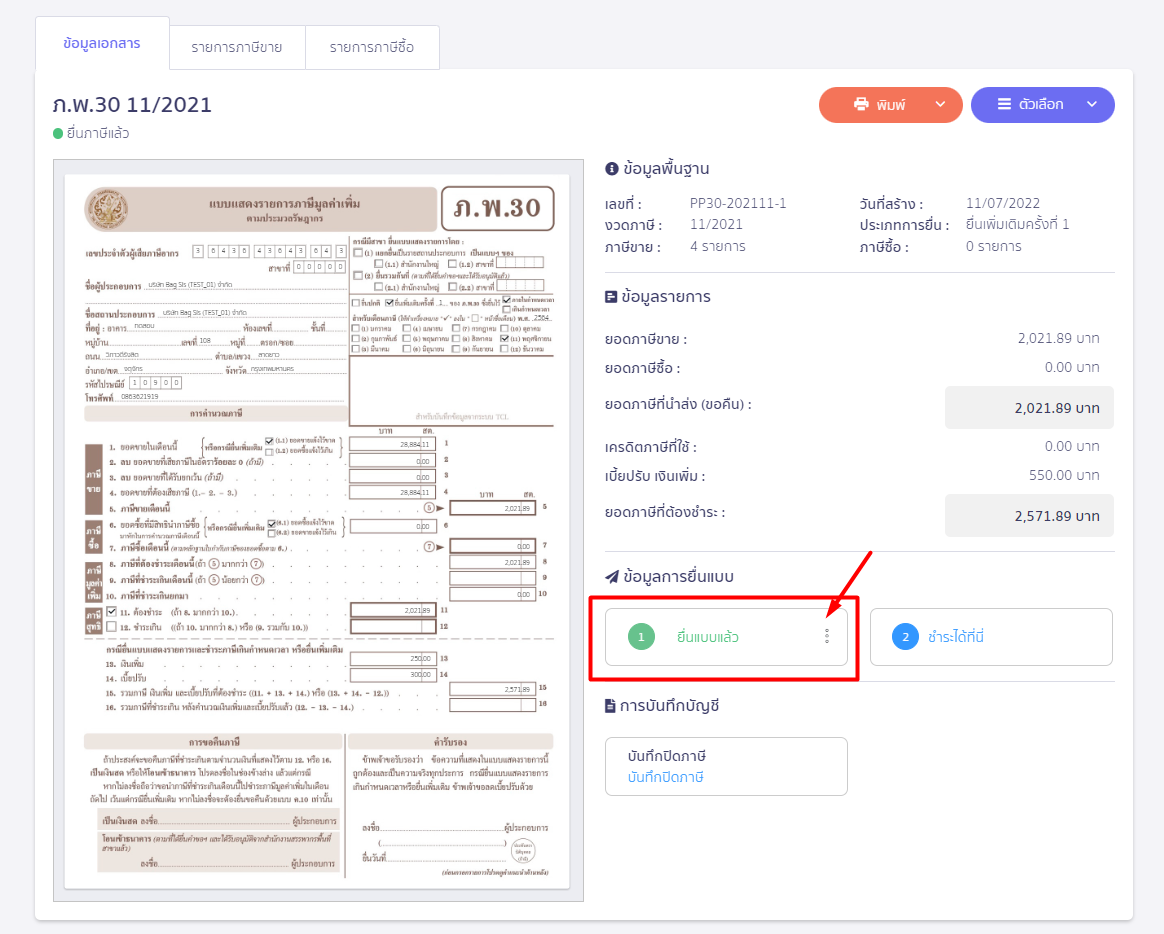Click the green ยื่นภาษีแล้ว status dot
Image resolution: width=1164 pixels, height=934 pixels.
(58, 133)
